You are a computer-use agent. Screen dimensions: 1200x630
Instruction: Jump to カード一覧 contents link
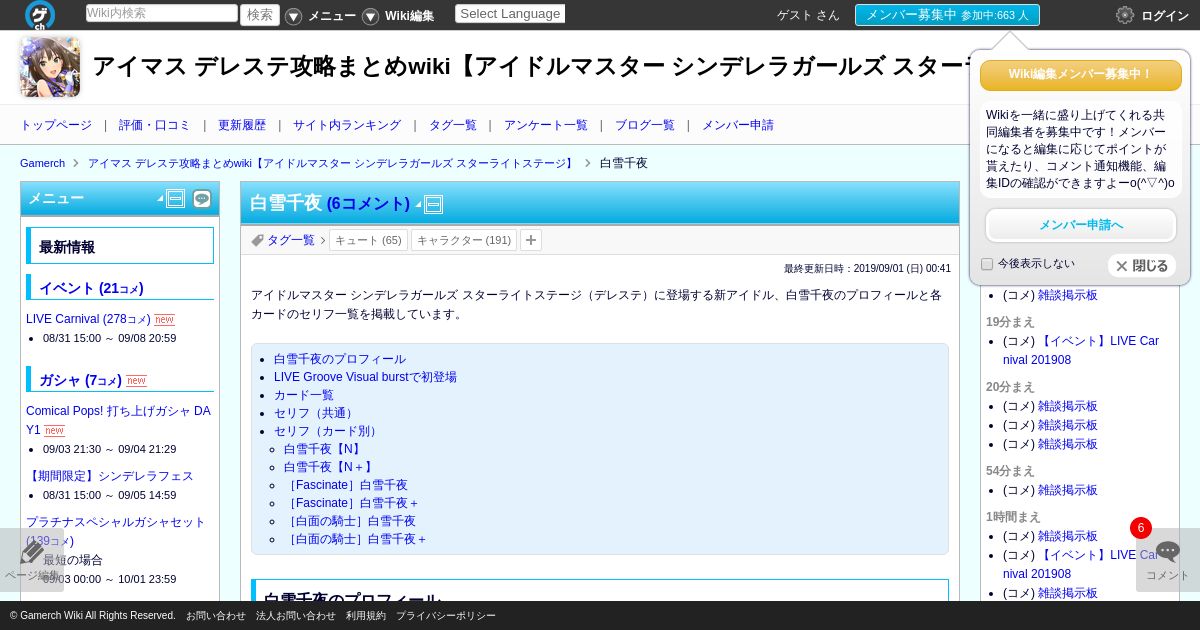pos(304,395)
